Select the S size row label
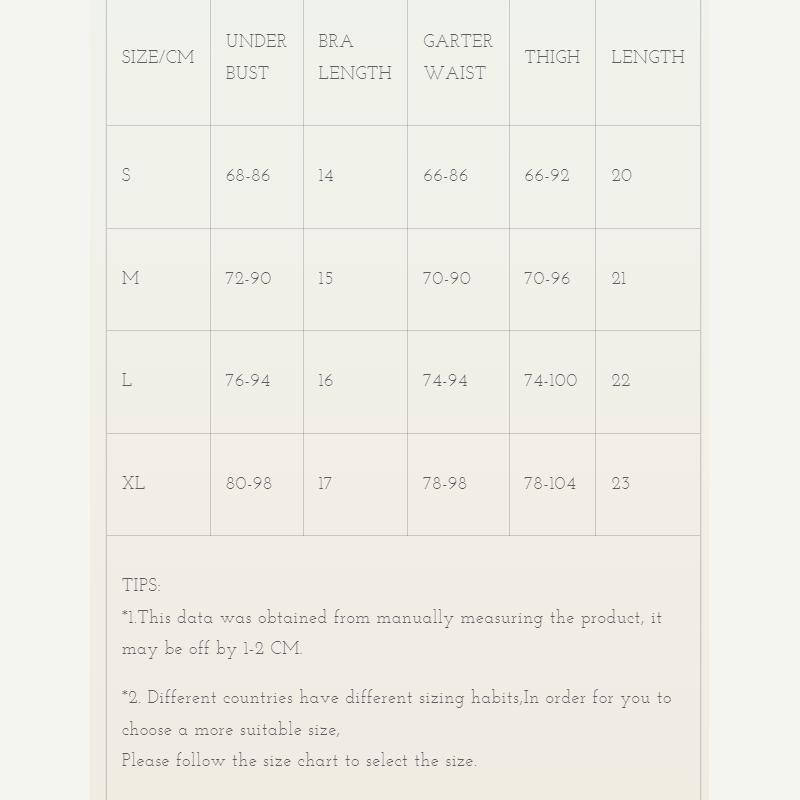 [x=126, y=176]
